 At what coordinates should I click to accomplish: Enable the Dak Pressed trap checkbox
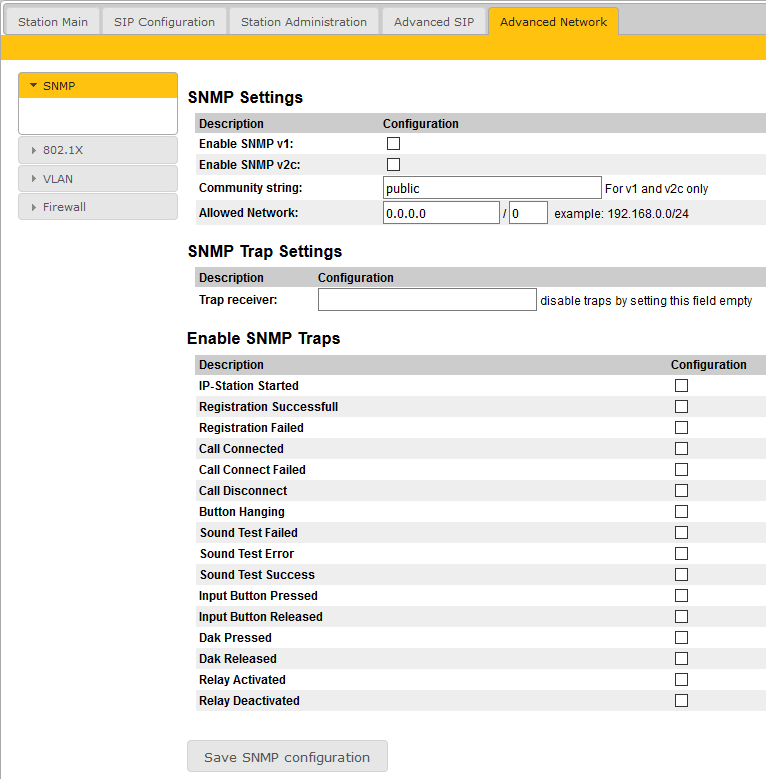(x=681, y=638)
